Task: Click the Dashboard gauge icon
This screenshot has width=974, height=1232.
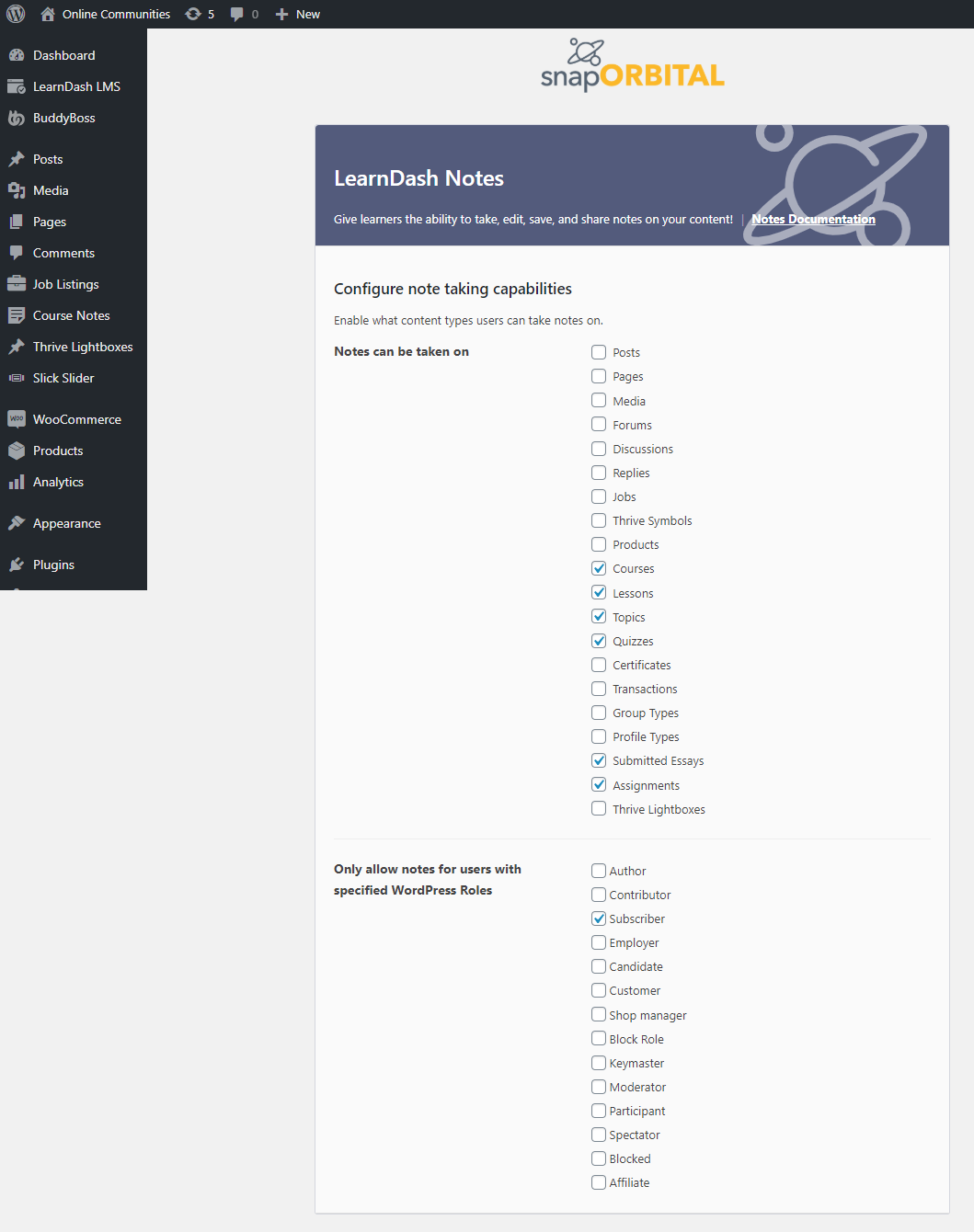Action: (17, 55)
